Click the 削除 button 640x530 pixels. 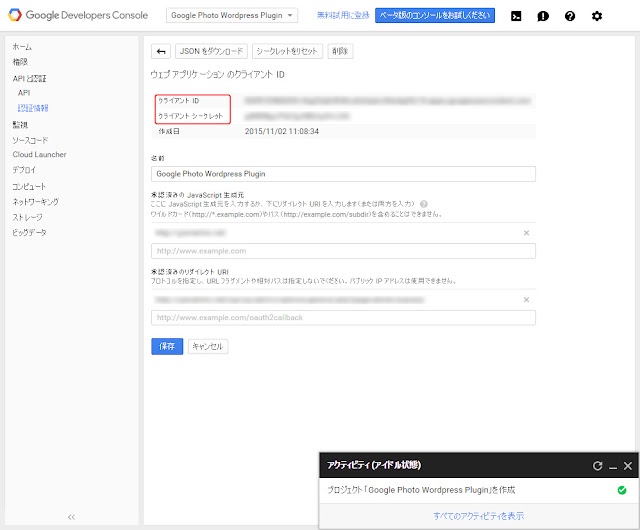pyautogui.click(x=340, y=51)
